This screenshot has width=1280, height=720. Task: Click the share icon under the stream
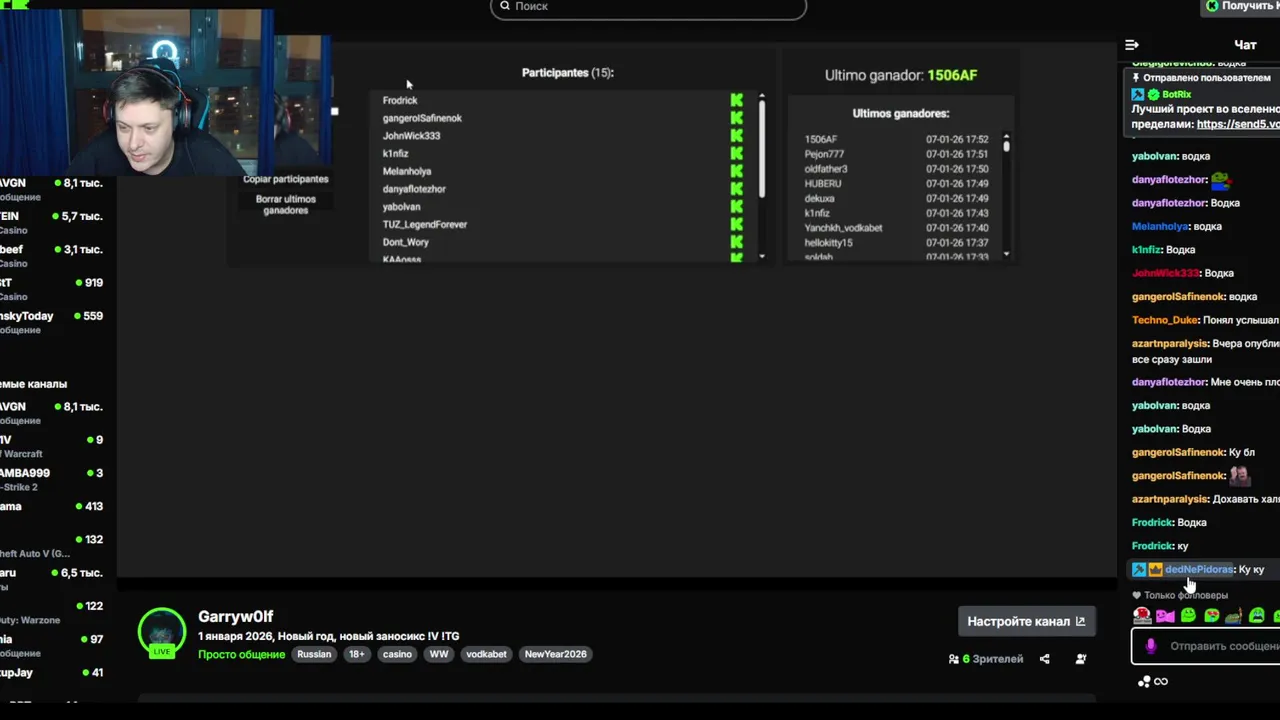(x=1045, y=659)
